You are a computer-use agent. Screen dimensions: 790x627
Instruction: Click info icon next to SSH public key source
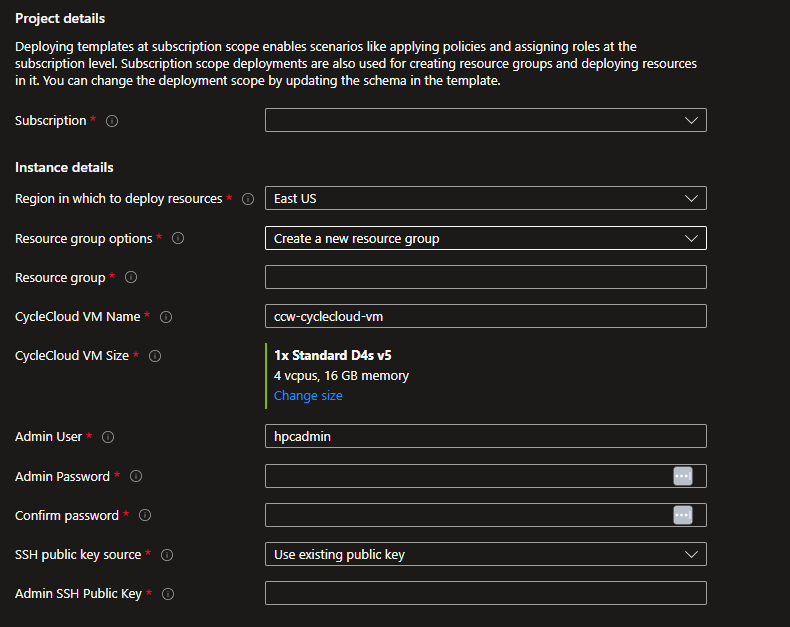coord(167,555)
